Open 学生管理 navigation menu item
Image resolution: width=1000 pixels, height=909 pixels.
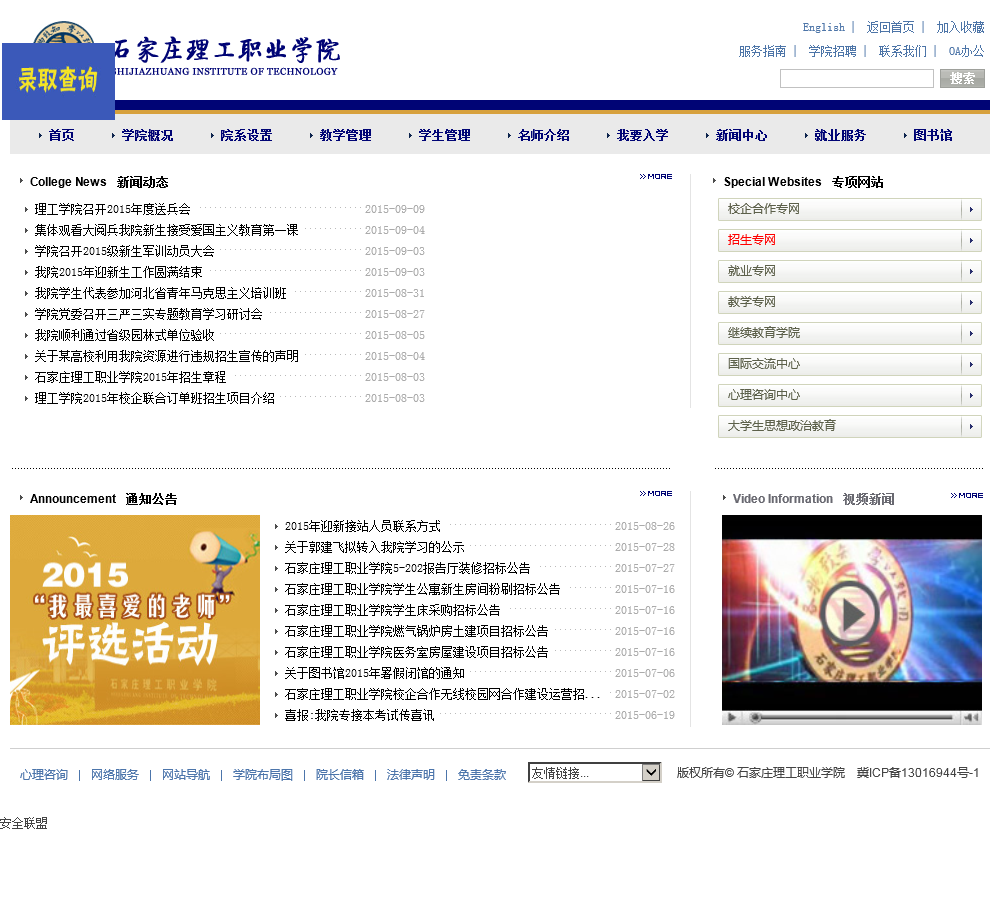point(445,135)
